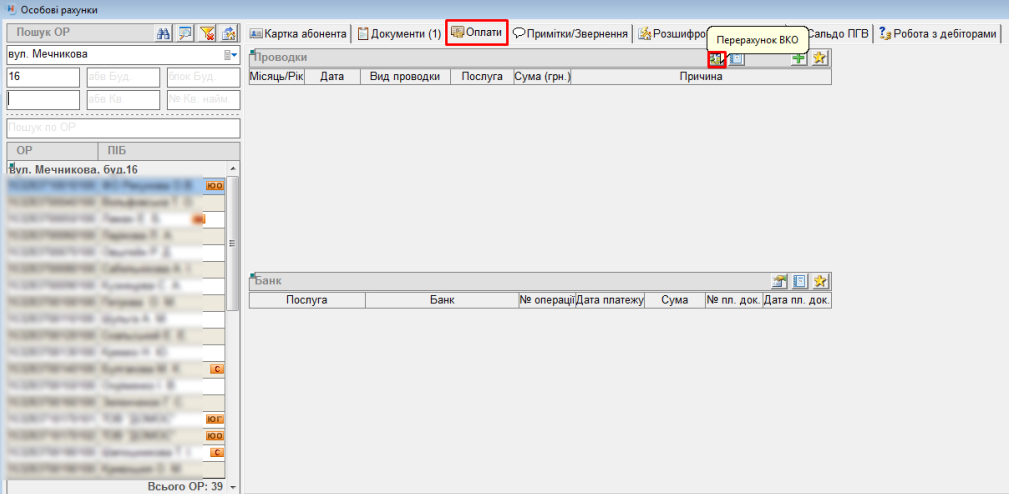The width and height of the screenshot is (1011, 494).
Task: Click the Пошук по ОР input field
Action: click(123, 128)
